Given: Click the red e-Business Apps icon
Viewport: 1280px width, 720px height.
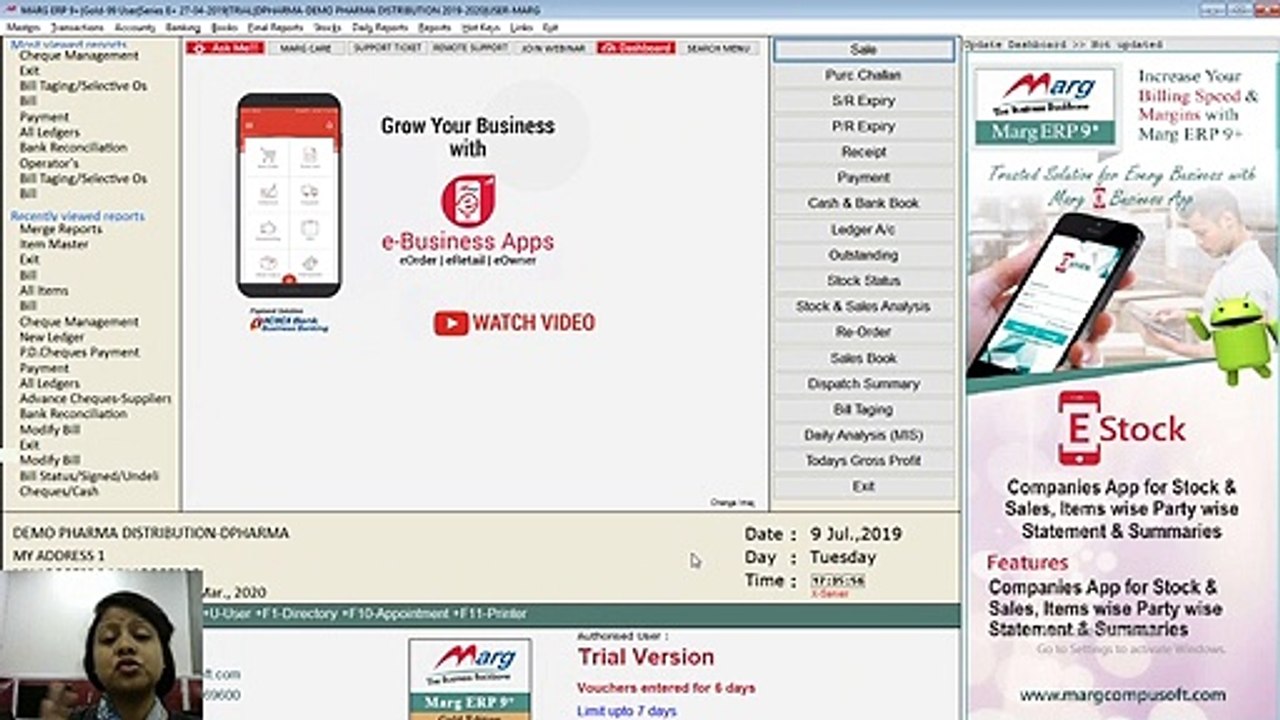Looking at the screenshot, I should coord(468,200).
